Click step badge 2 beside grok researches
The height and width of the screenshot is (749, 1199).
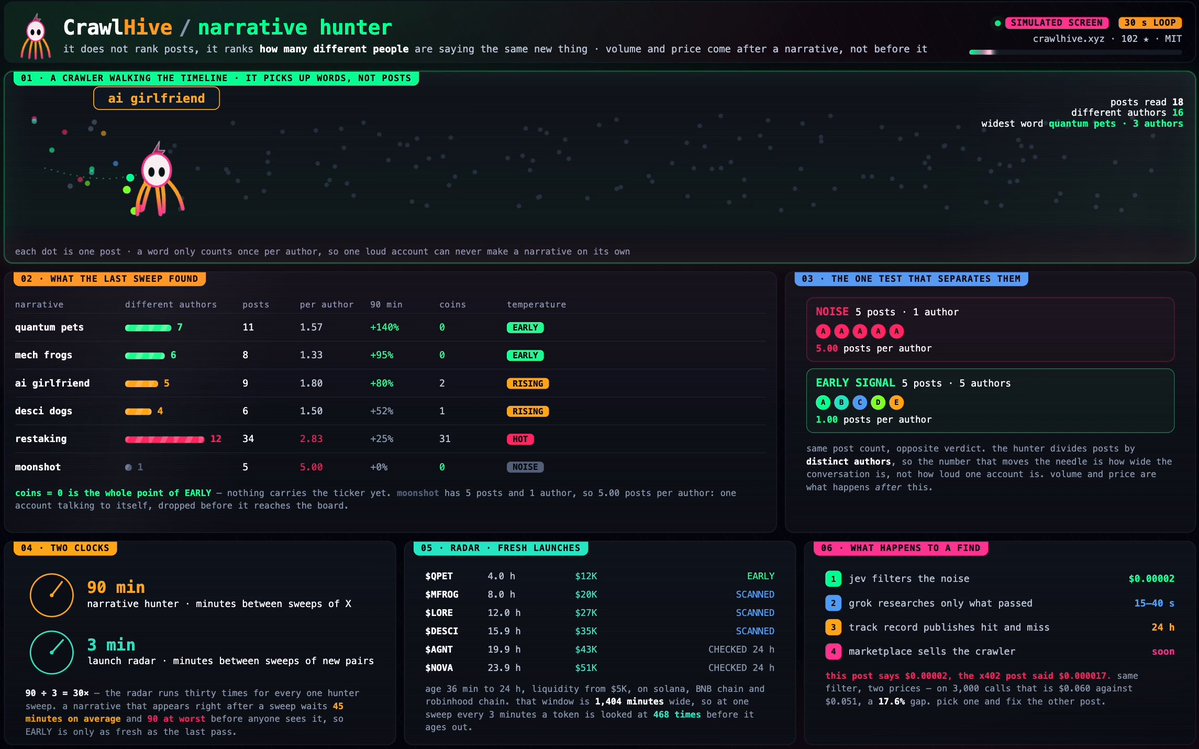coord(833,603)
